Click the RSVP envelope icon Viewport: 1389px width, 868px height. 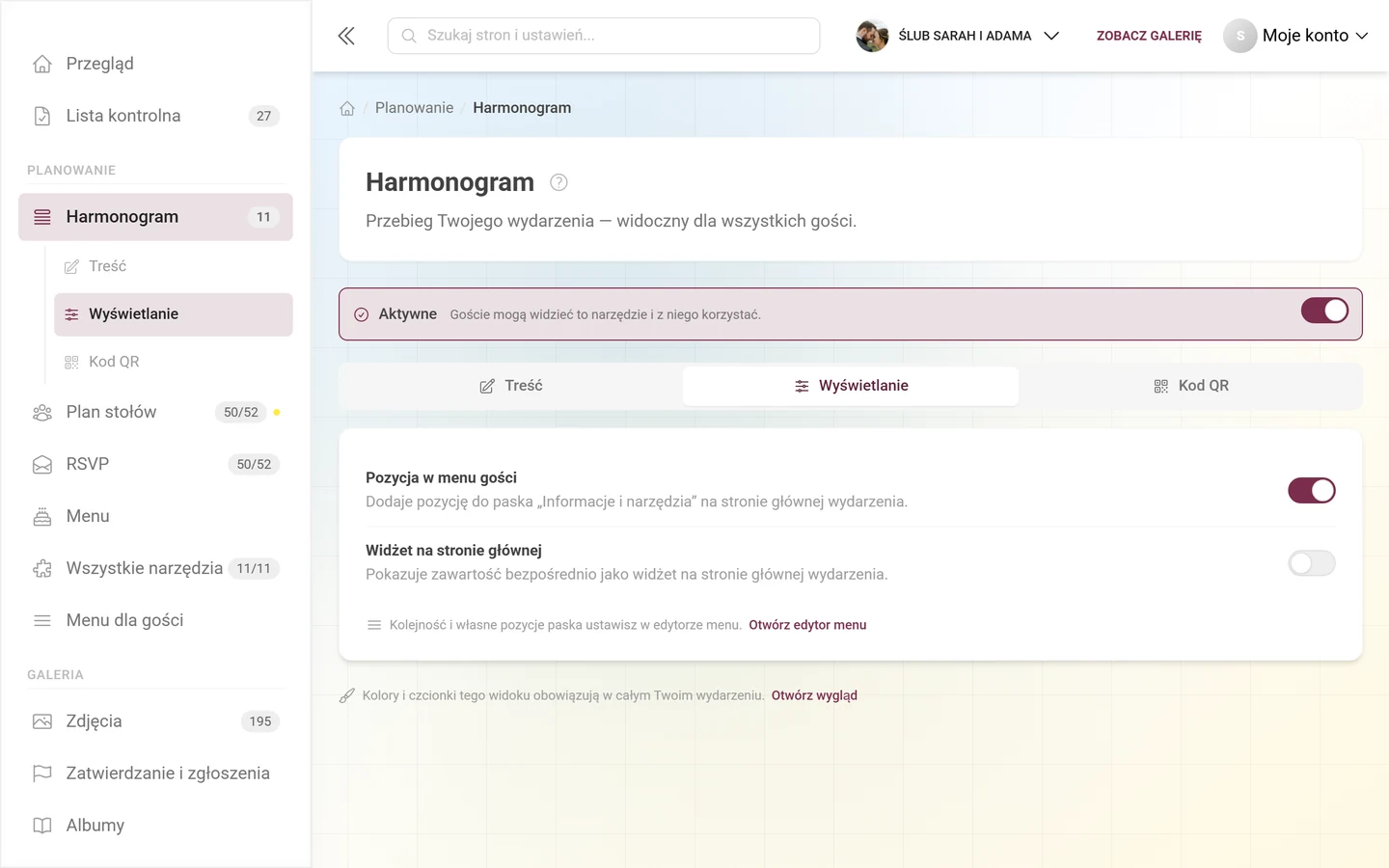pos(42,464)
